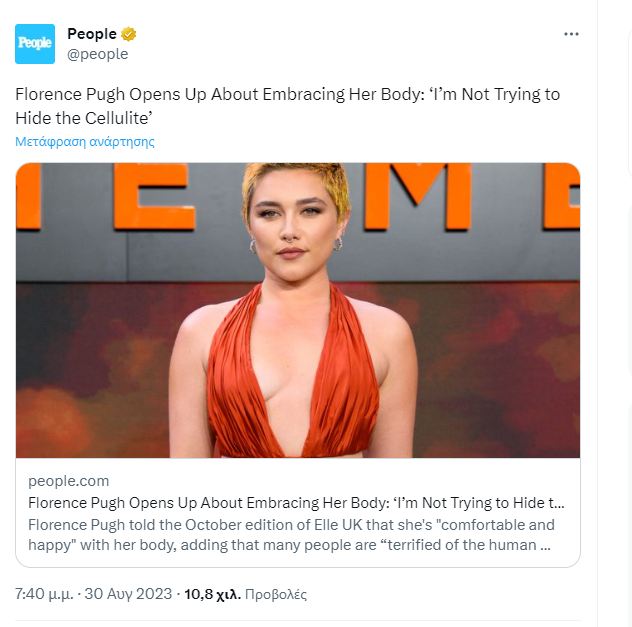The image size is (632, 627).
Task: Click the Προβολές views label
Action: tap(276, 594)
